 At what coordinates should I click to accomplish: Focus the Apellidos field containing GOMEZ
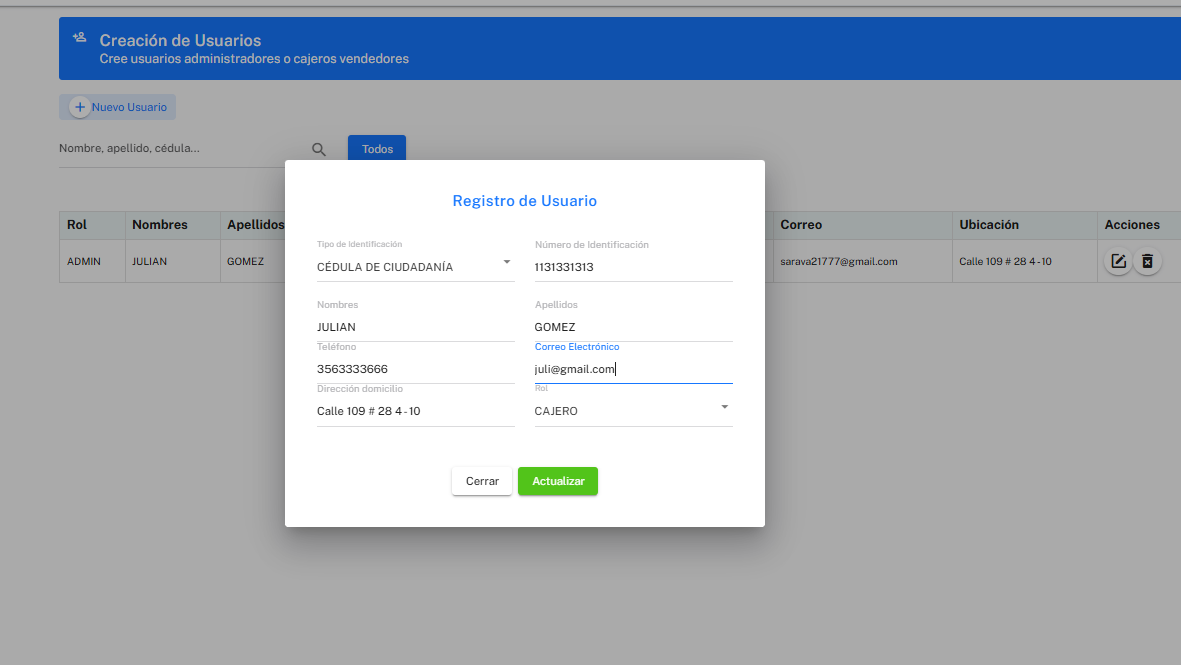[633, 328]
